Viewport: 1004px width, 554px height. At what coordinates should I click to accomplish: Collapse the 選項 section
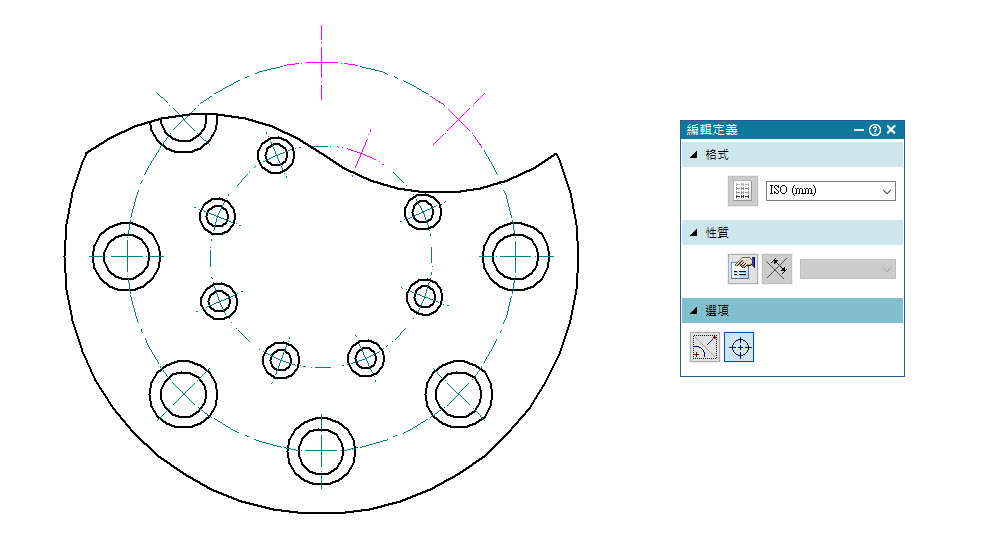pyautogui.click(x=693, y=311)
